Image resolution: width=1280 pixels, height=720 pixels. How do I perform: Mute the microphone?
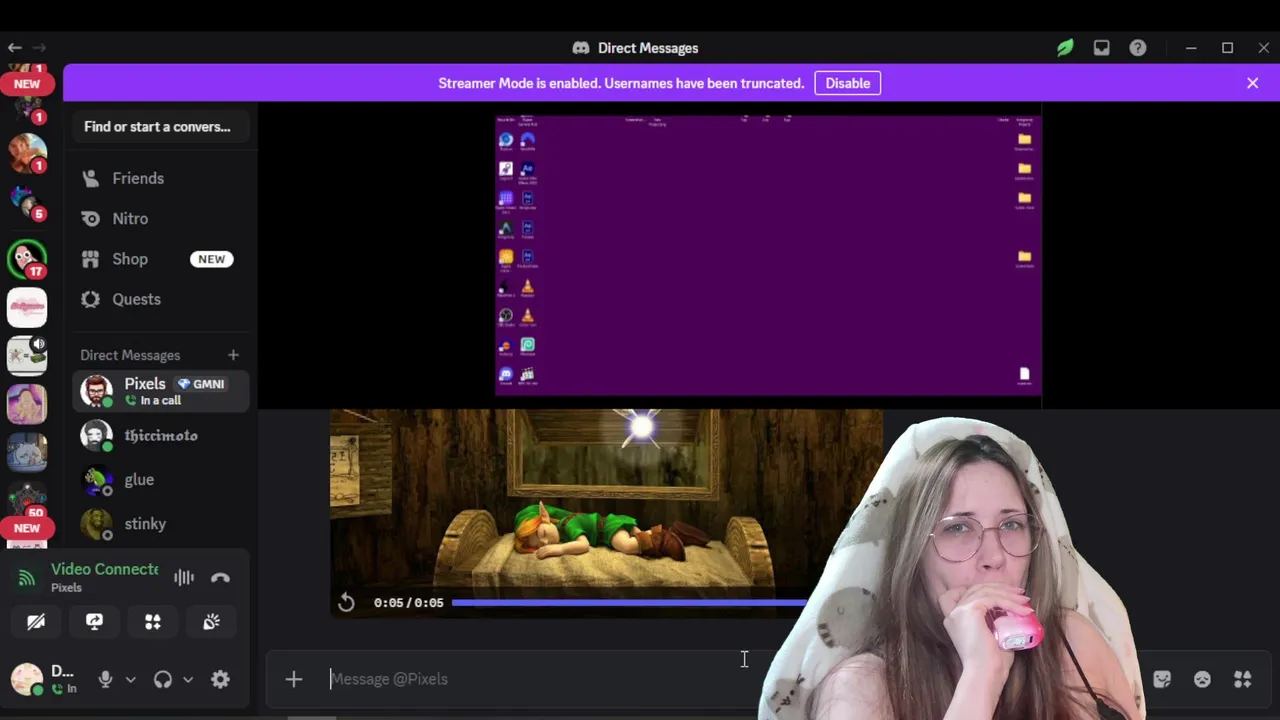(x=105, y=679)
